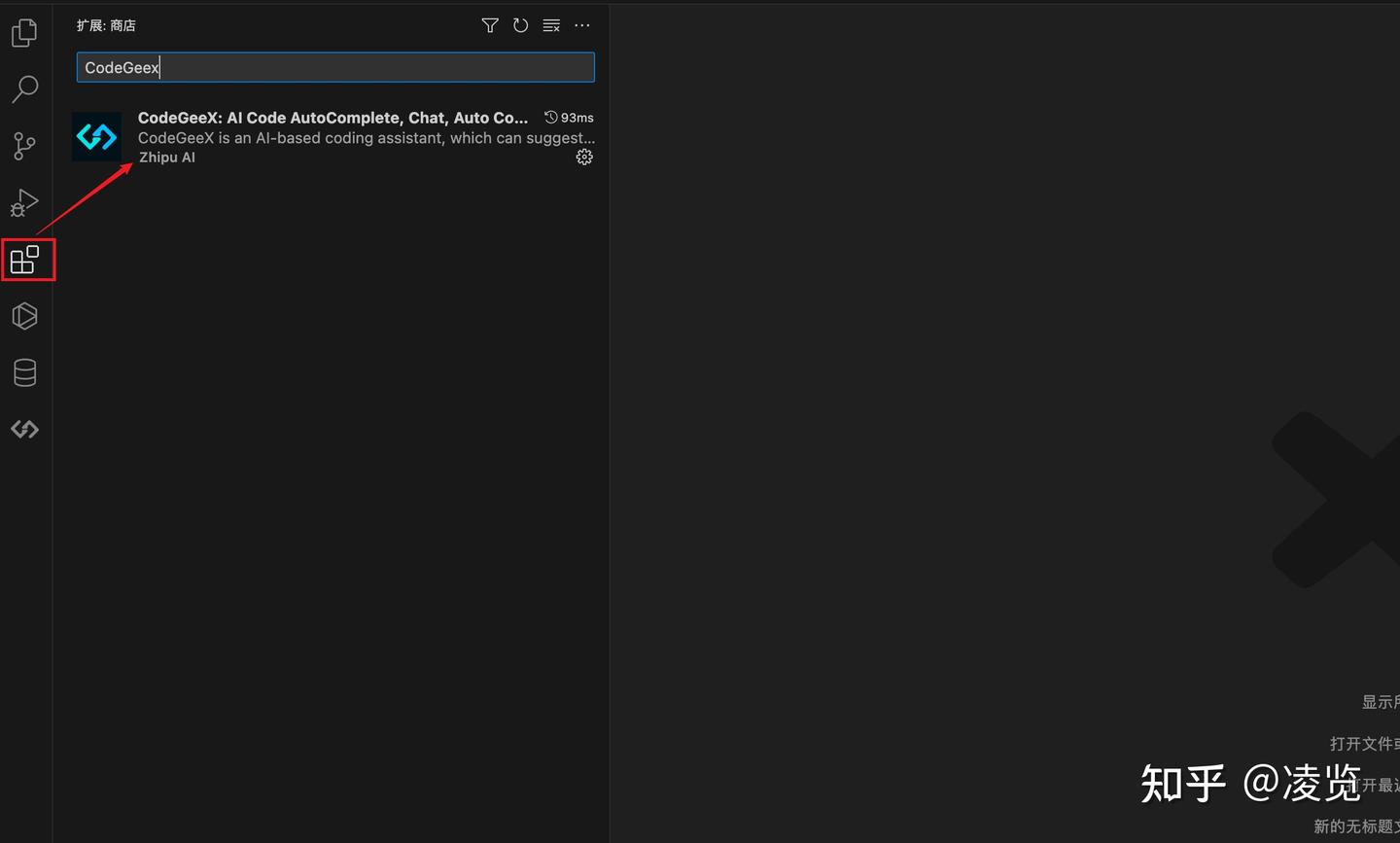Click the 93ms activation time indicator

tap(569, 118)
